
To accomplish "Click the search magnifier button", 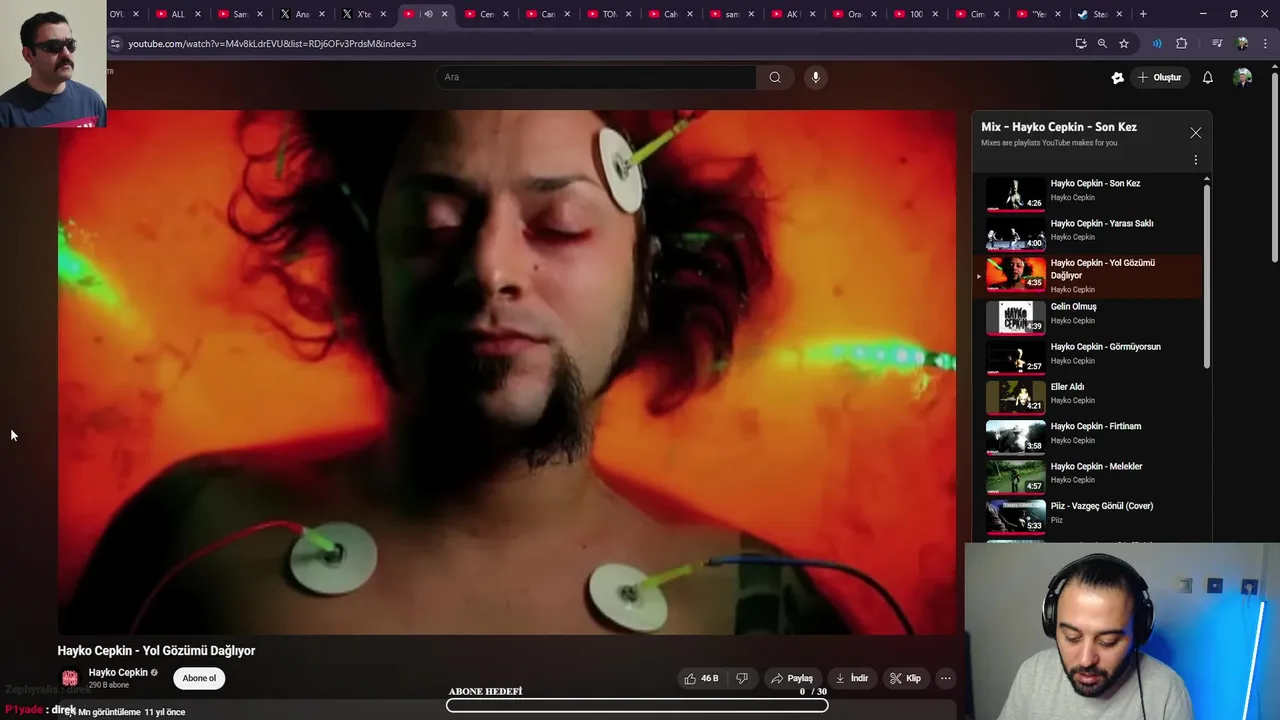I will (775, 77).
